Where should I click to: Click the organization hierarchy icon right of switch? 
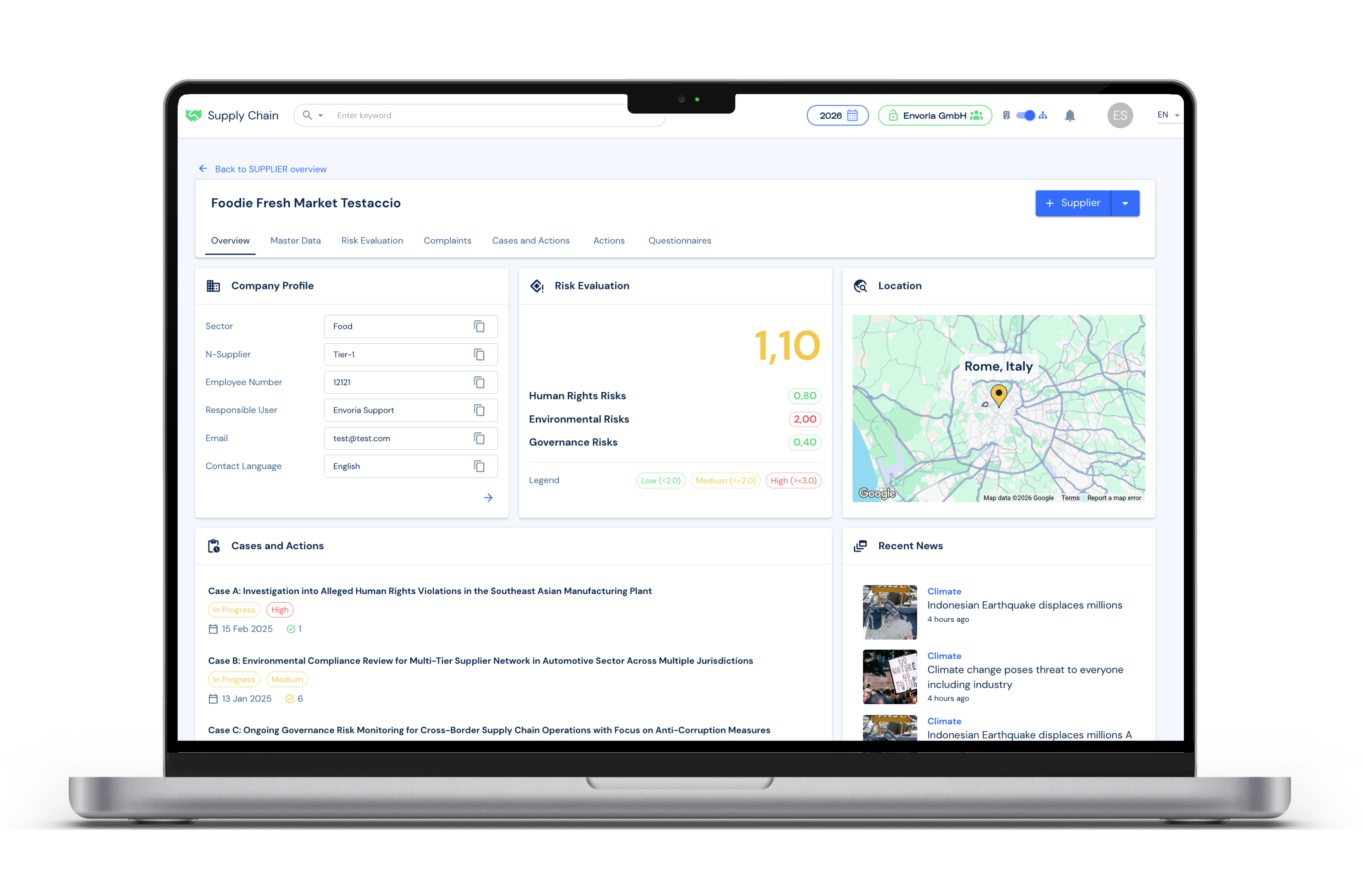(1043, 115)
